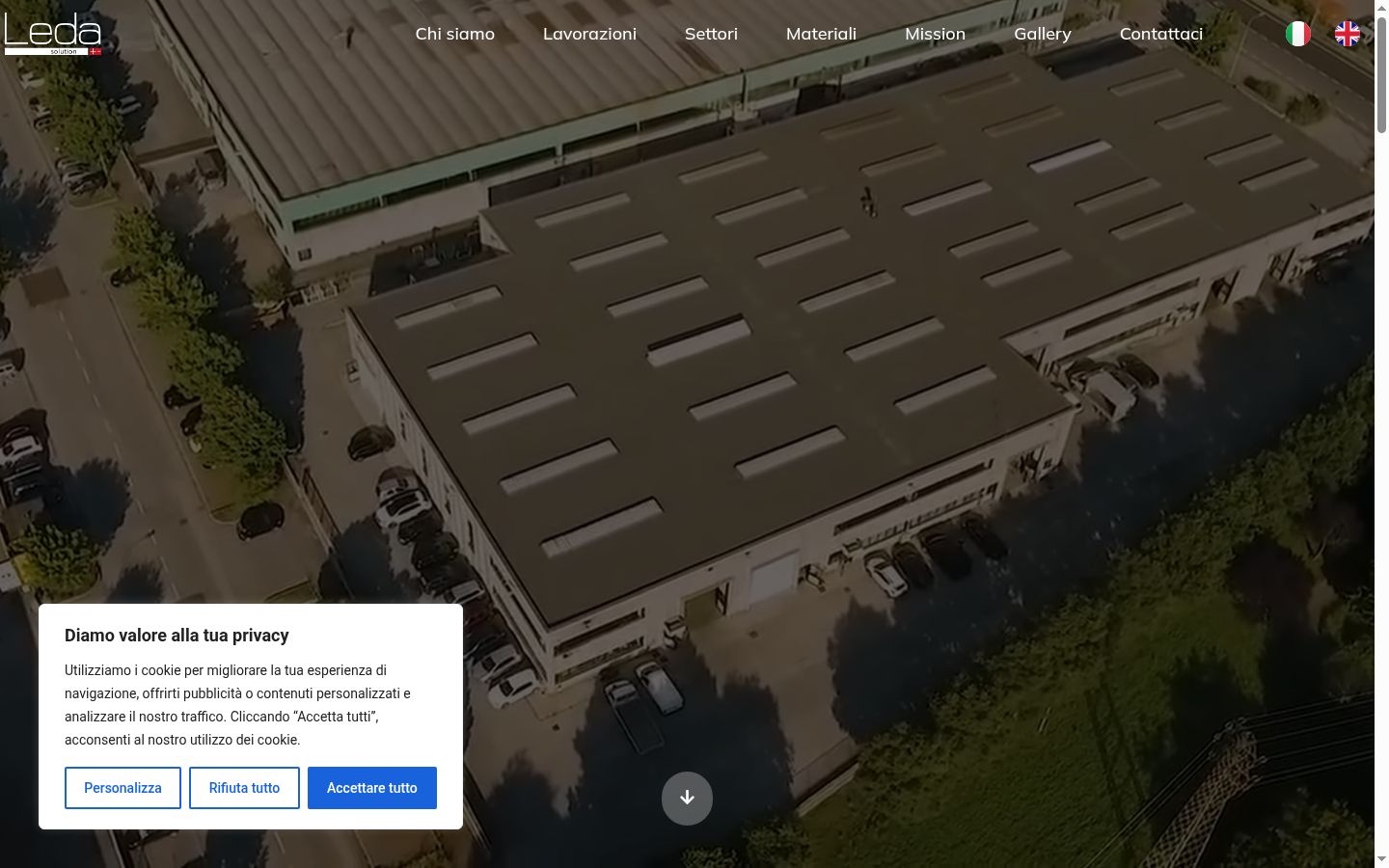The image size is (1389, 868).
Task: Click the scroll-down arrow circle button
Action: point(687,799)
